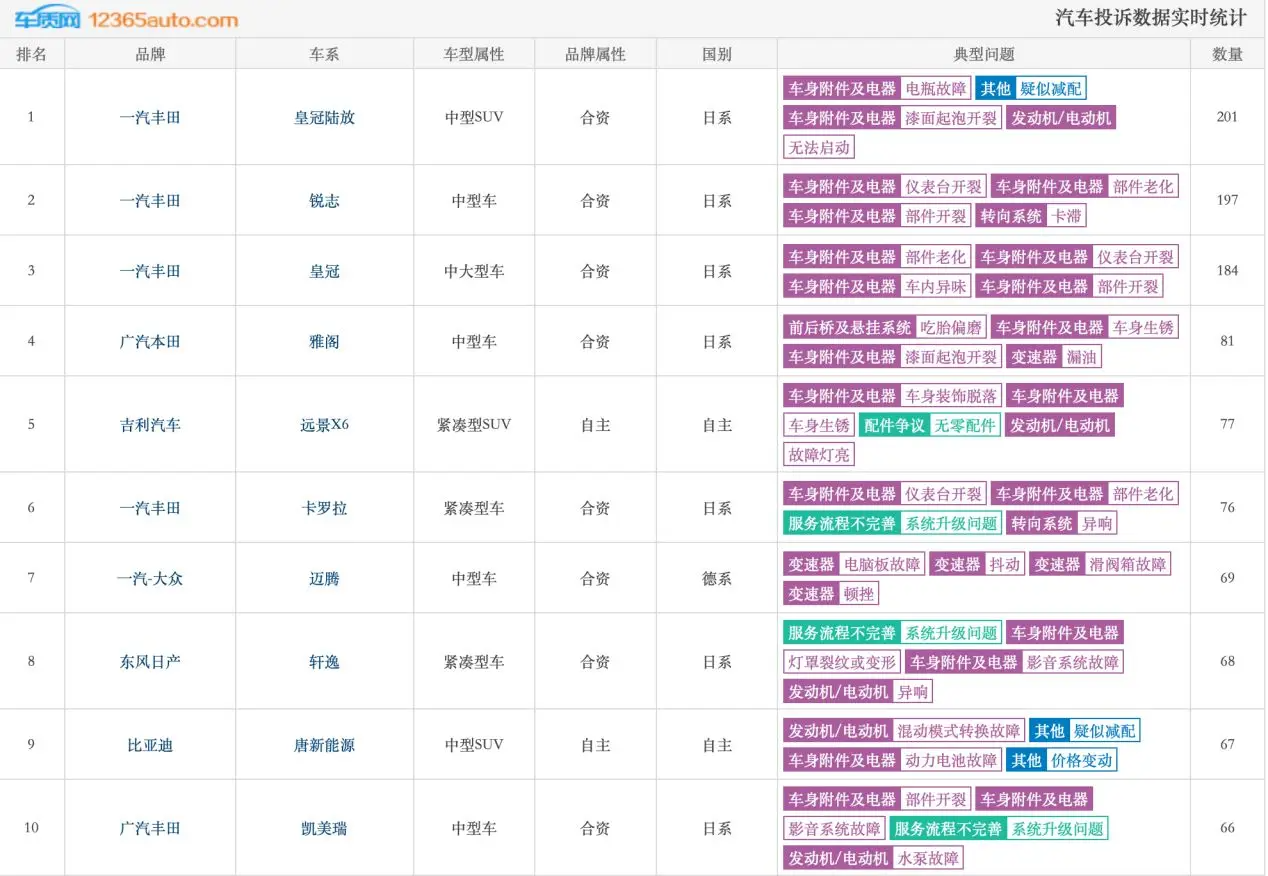The height and width of the screenshot is (876, 1268).
Task: Open the 卡罗拉 car series link
Action: pyautogui.click(x=324, y=507)
